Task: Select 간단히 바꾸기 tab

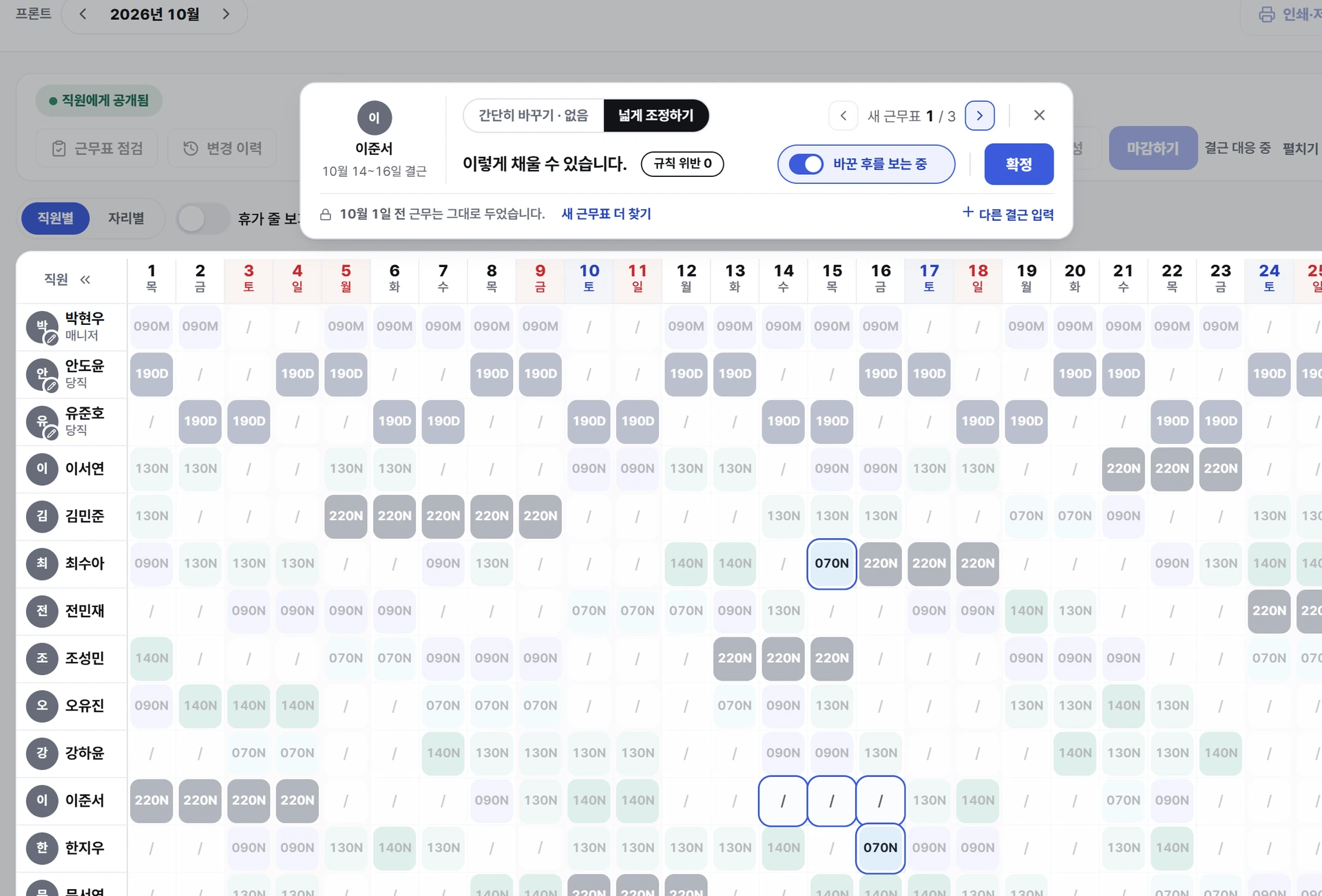Action: pos(534,116)
